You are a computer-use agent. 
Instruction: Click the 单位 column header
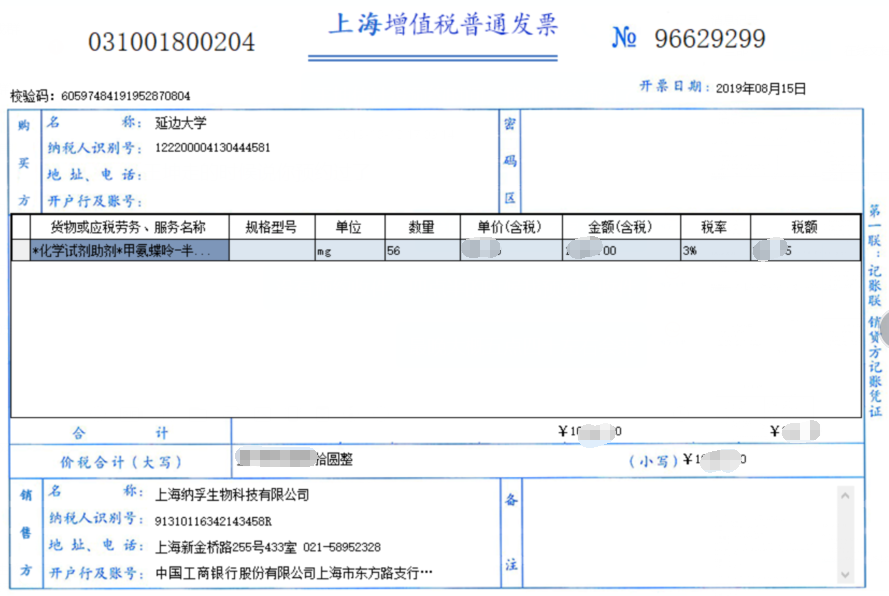coord(348,227)
